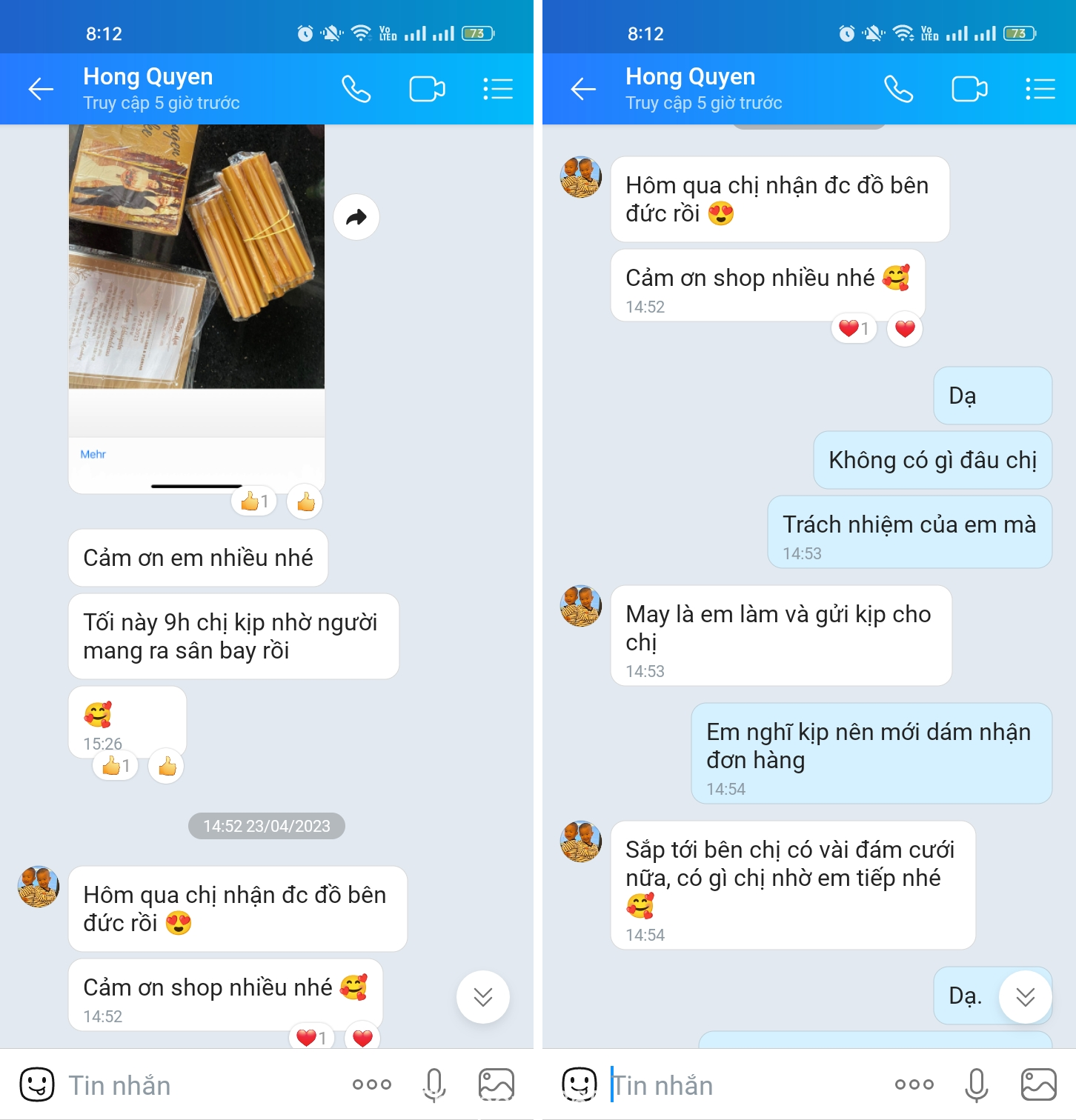Open chat options menu in left header
This screenshot has height=1120, width=1076.
point(498,90)
